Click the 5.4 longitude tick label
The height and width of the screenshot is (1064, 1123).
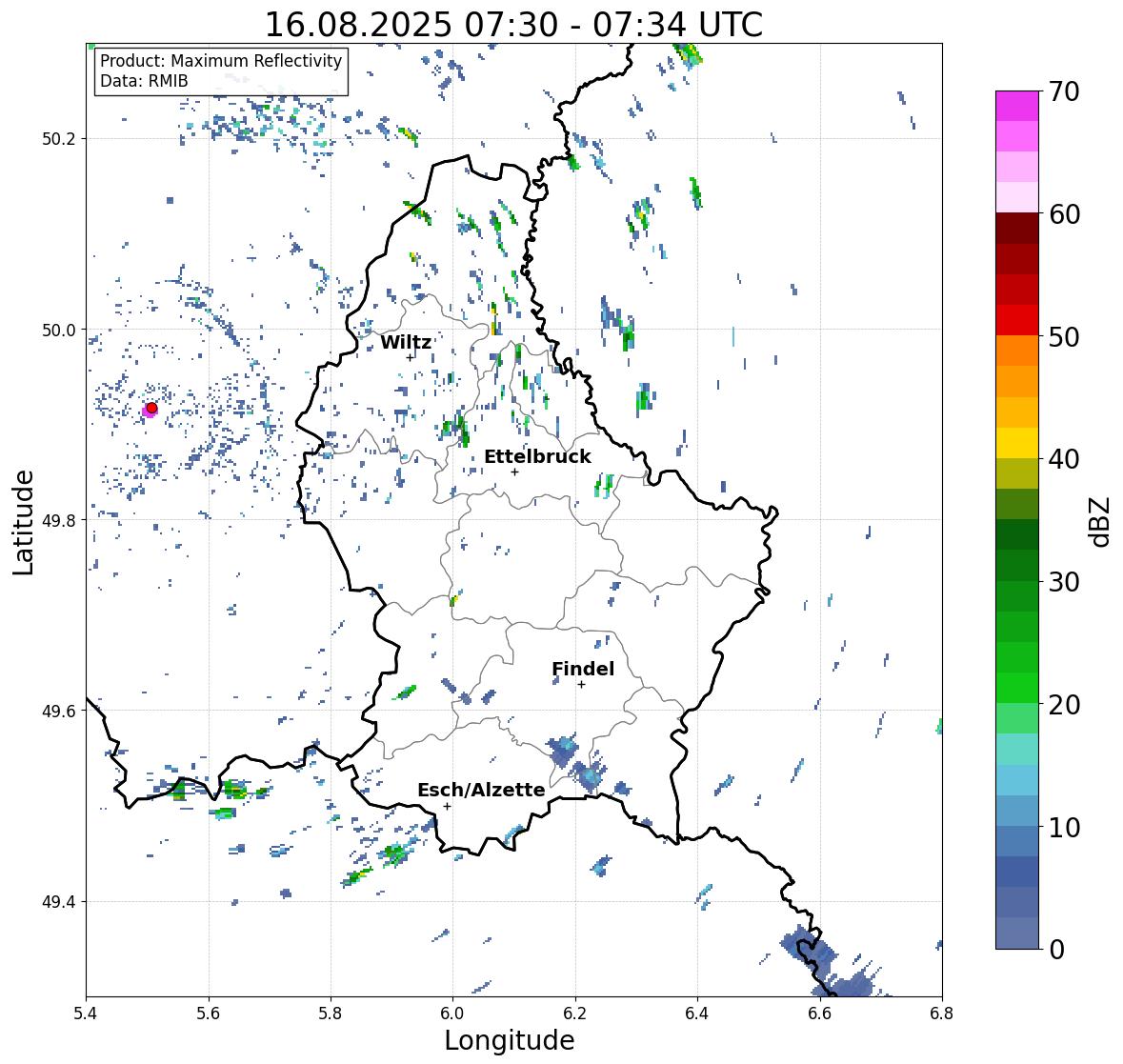[86, 1013]
